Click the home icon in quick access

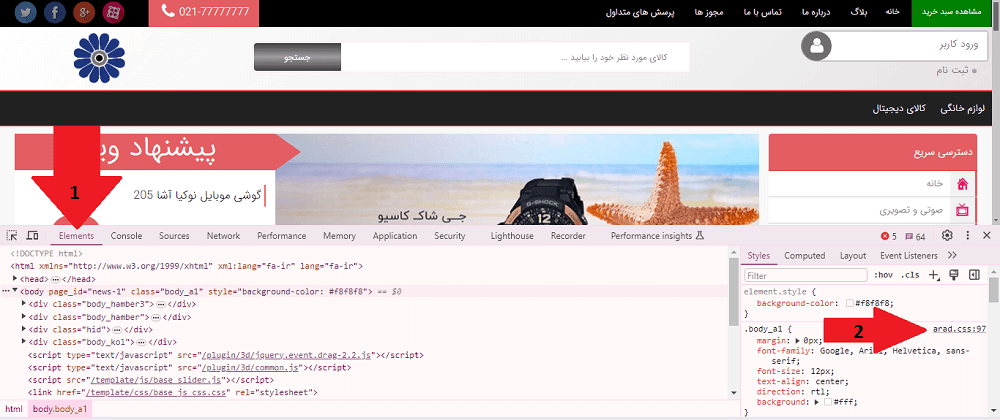[962, 184]
